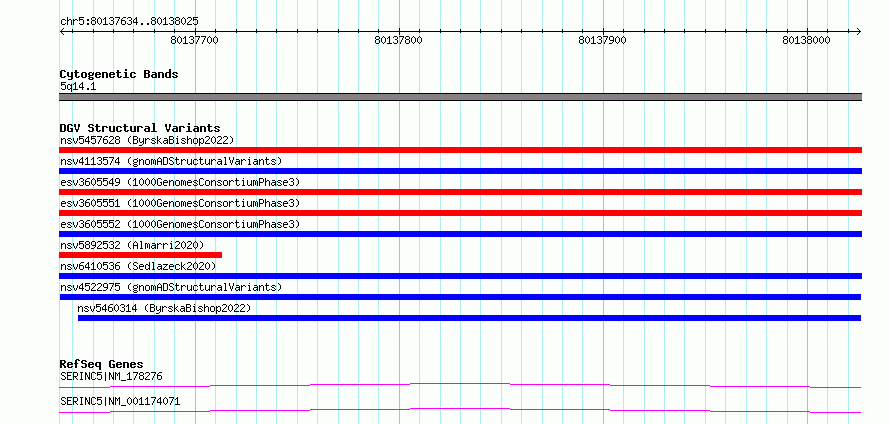
Task: Click the red bar under esv3605551
Action: point(460,213)
